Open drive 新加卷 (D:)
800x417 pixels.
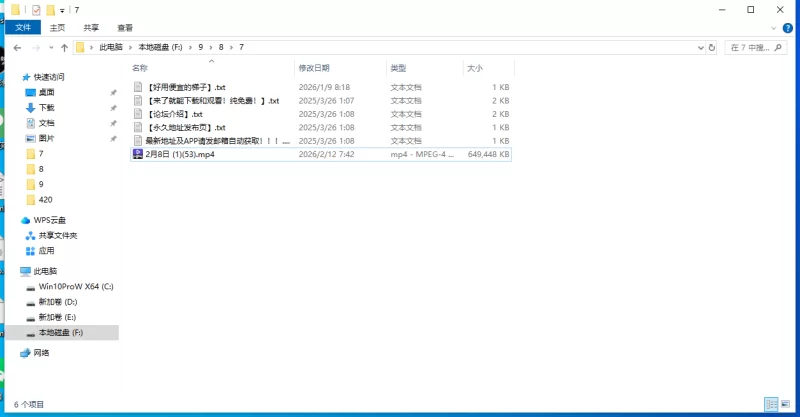click(x=58, y=302)
